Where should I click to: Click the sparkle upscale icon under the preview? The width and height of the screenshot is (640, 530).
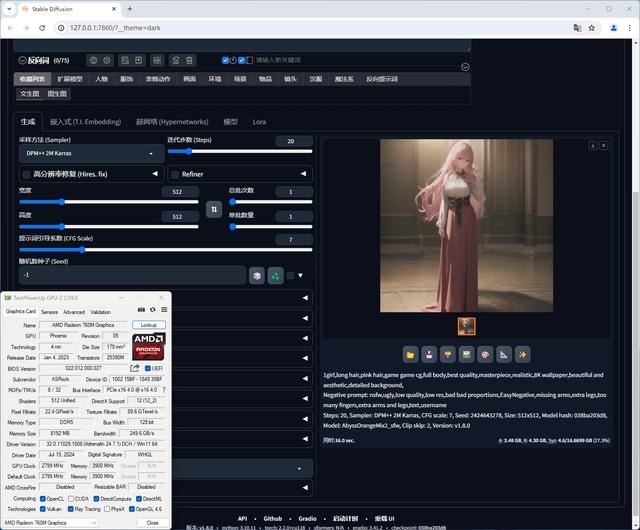coord(522,354)
